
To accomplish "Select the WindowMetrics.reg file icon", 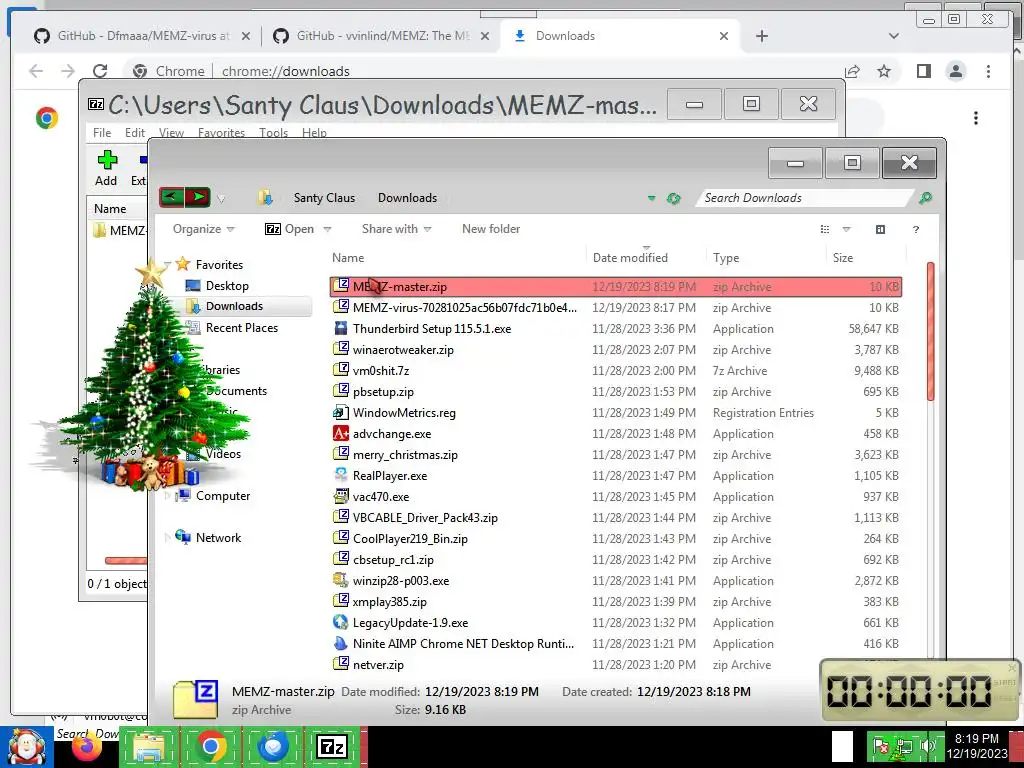I will [x=340, y=413].
